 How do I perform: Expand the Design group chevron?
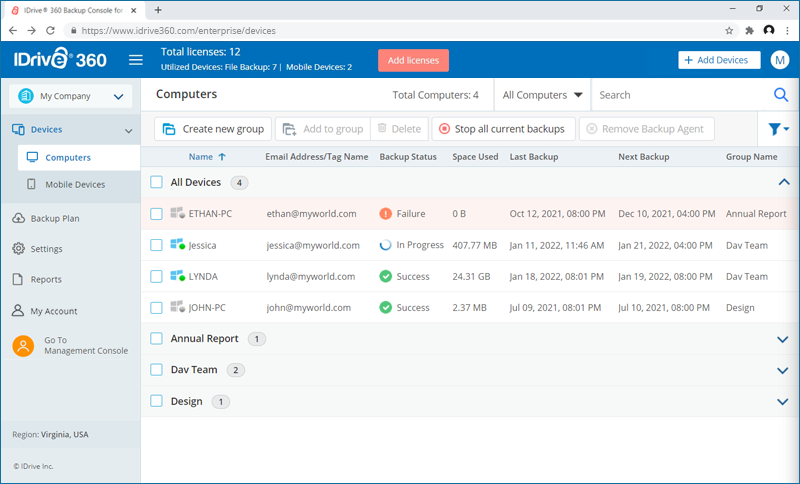(783, 402)
